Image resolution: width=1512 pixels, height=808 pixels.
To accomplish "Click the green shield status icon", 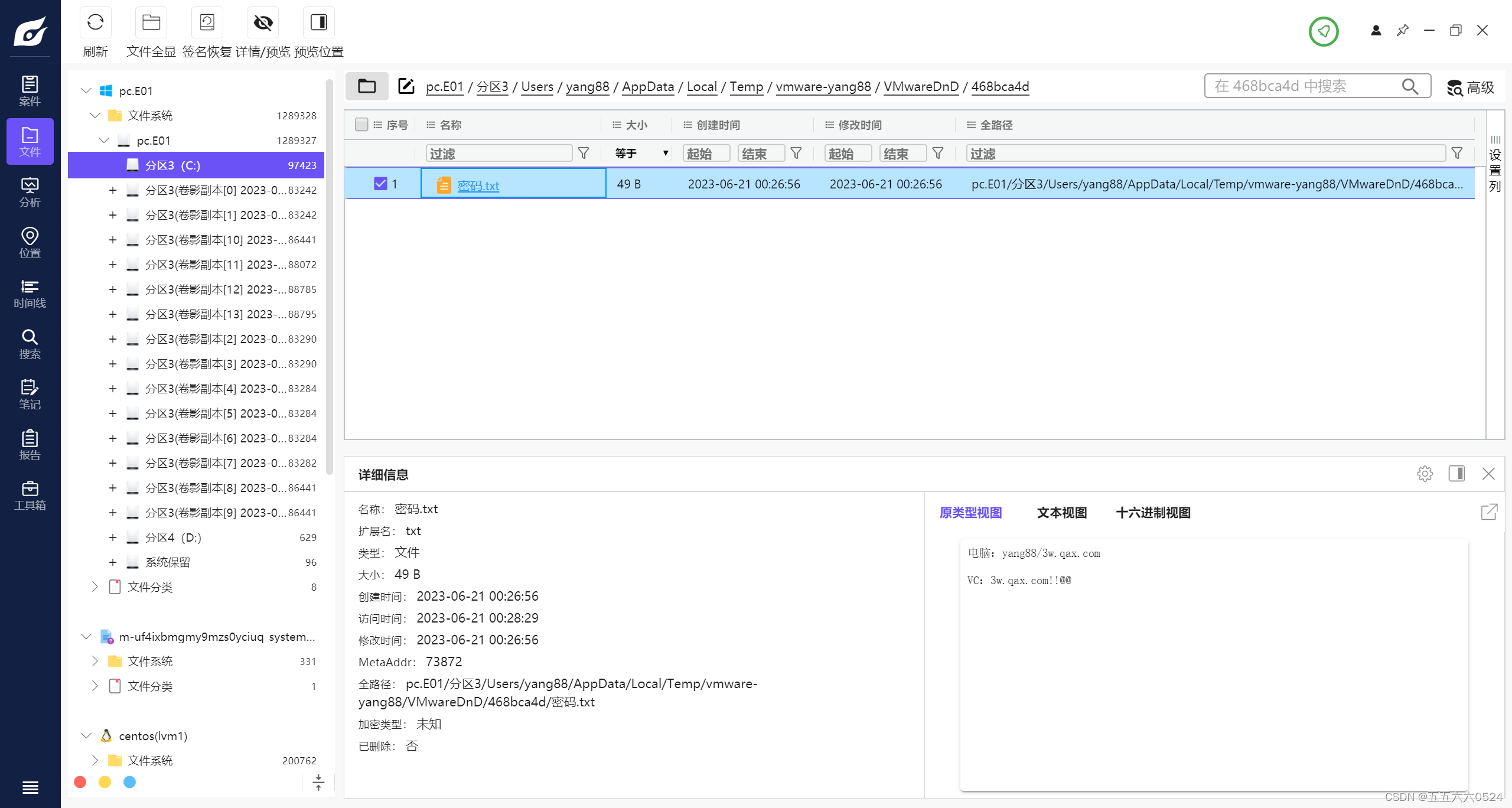I will coord(1324,31).
